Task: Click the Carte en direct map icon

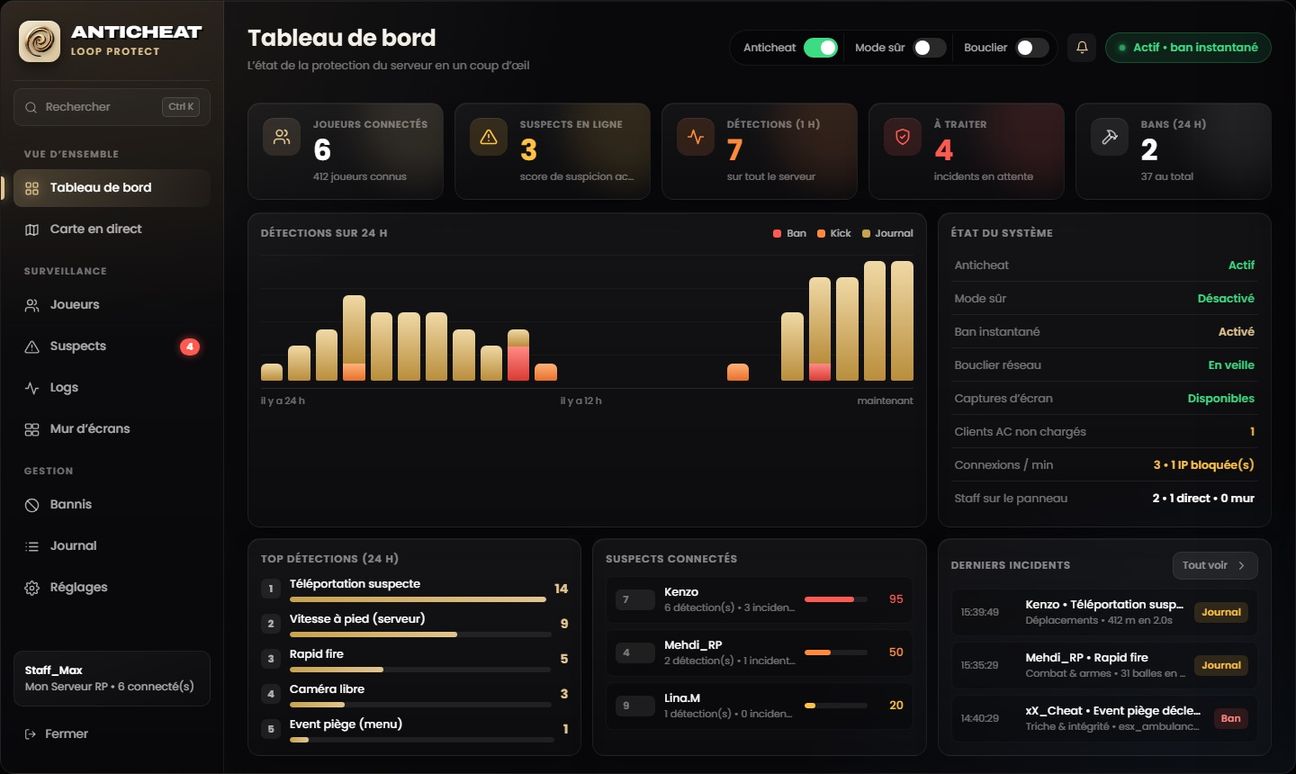Action: click(x=32, y=229)
